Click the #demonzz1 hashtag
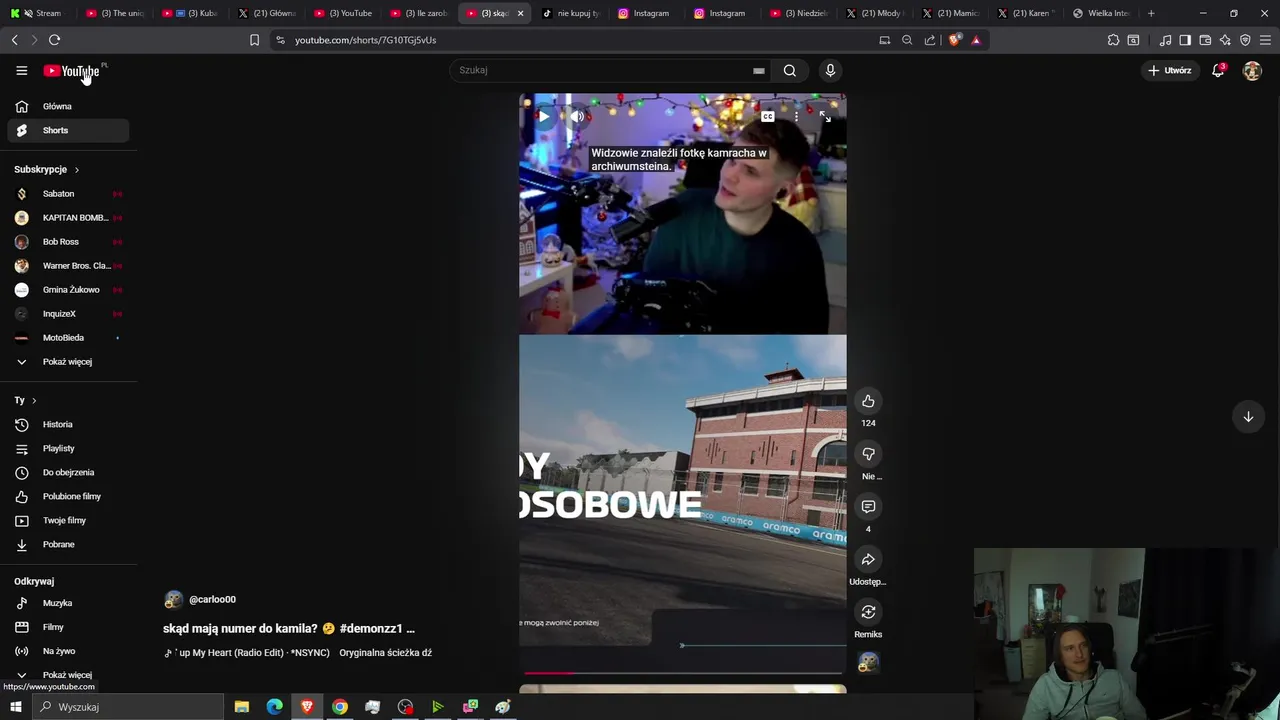Image resolution: width=1280 pixels, height=720 pixels. (x=371, y=628)
